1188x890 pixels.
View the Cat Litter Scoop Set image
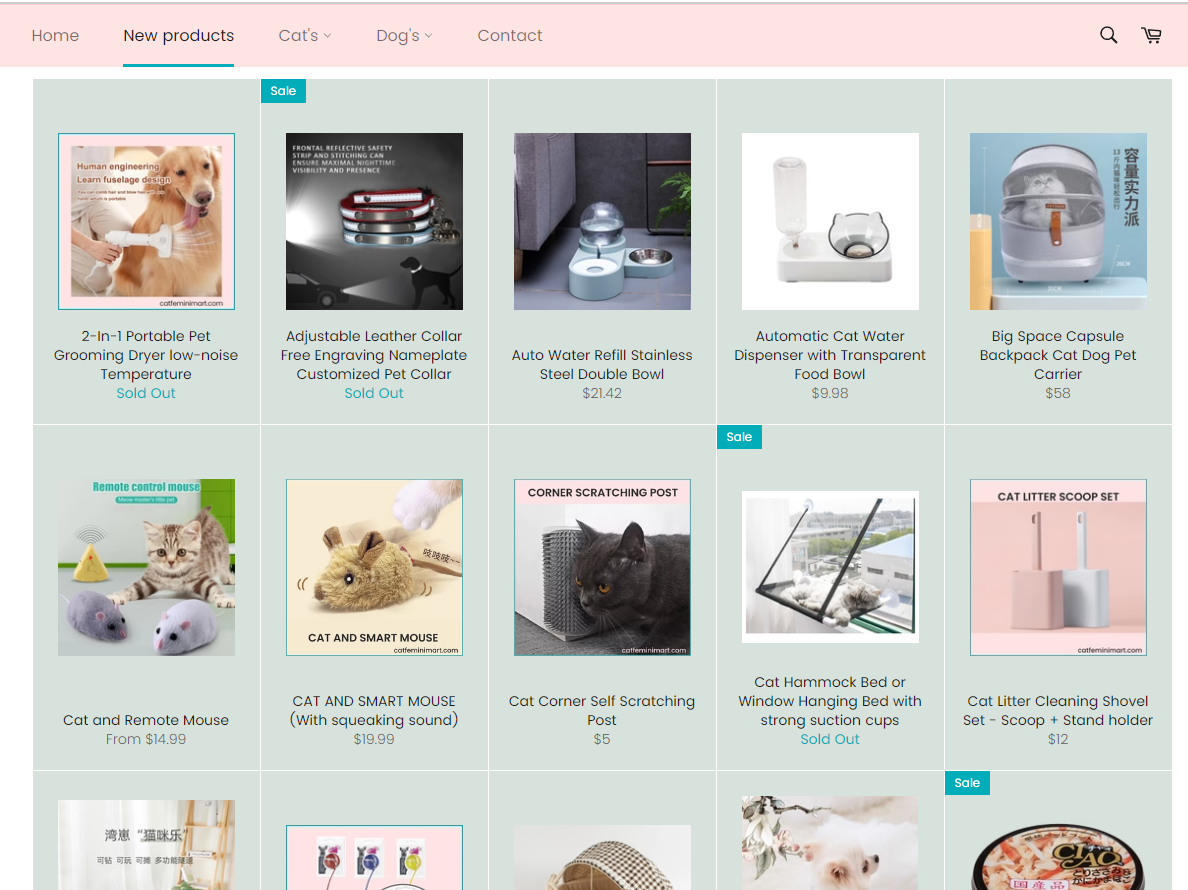(1058, 567)
